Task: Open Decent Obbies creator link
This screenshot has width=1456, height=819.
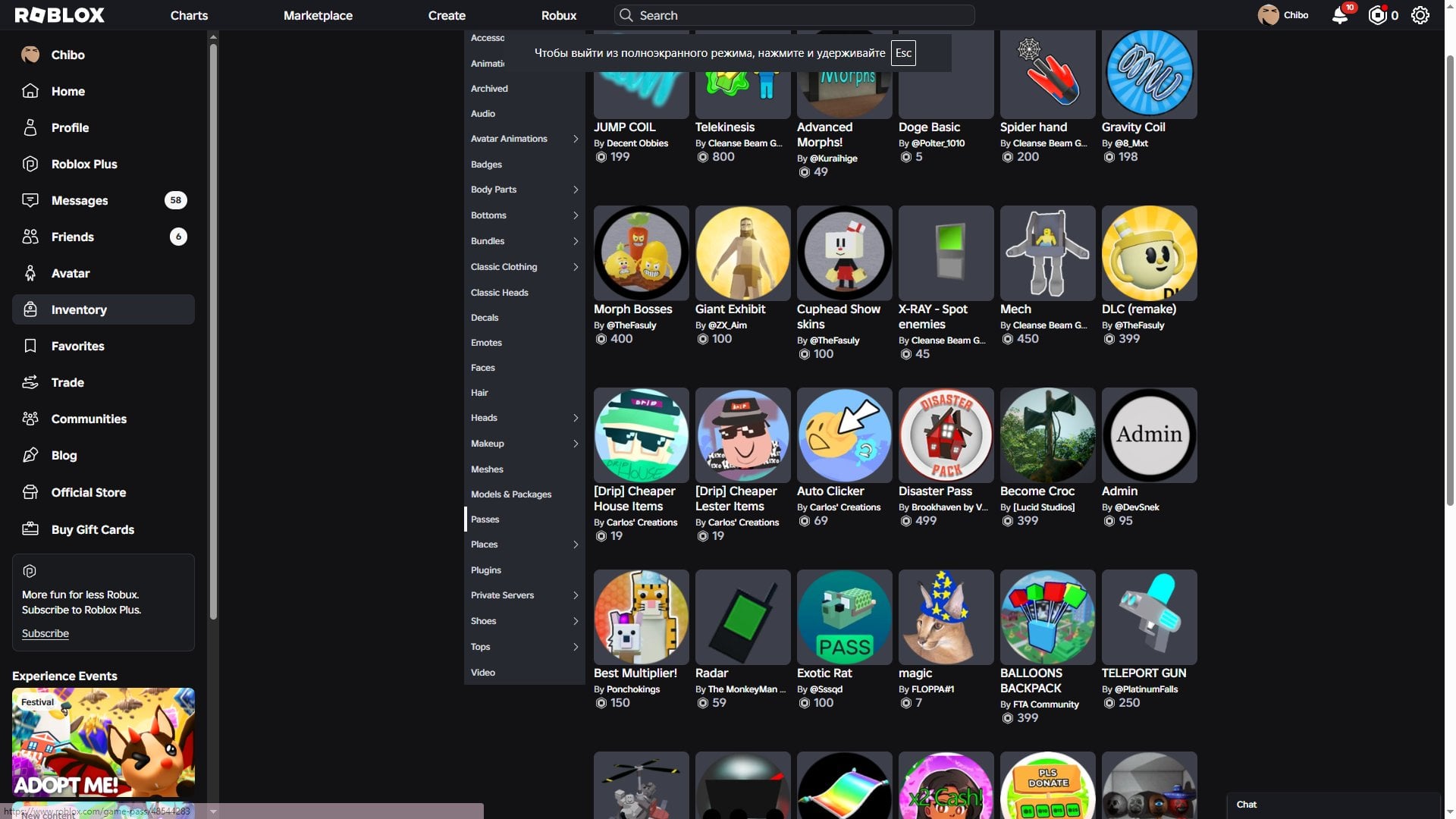Action: pos(637,143)
